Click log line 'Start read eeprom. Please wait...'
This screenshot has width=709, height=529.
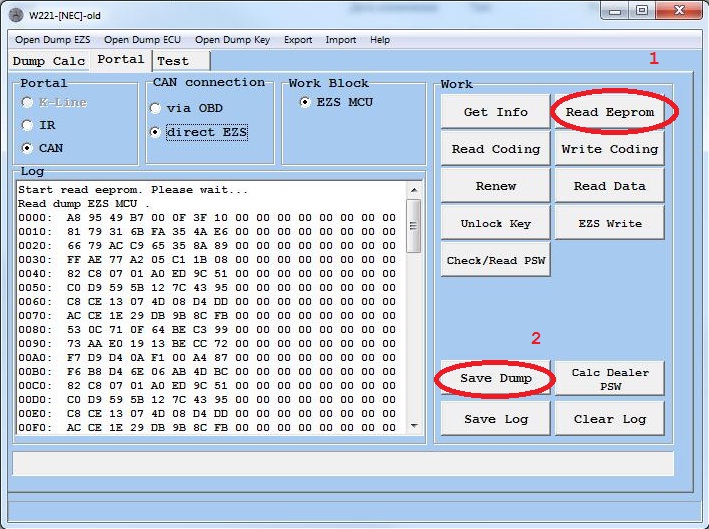133,190
